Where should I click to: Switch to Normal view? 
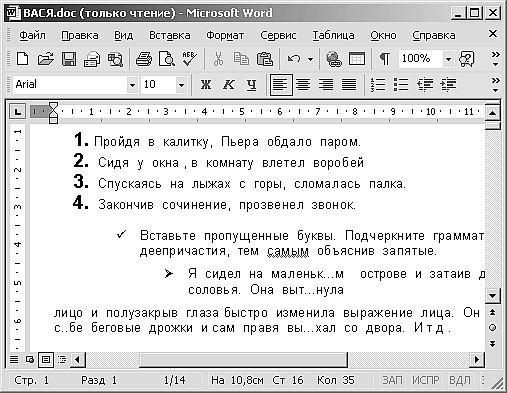[14, 360]
